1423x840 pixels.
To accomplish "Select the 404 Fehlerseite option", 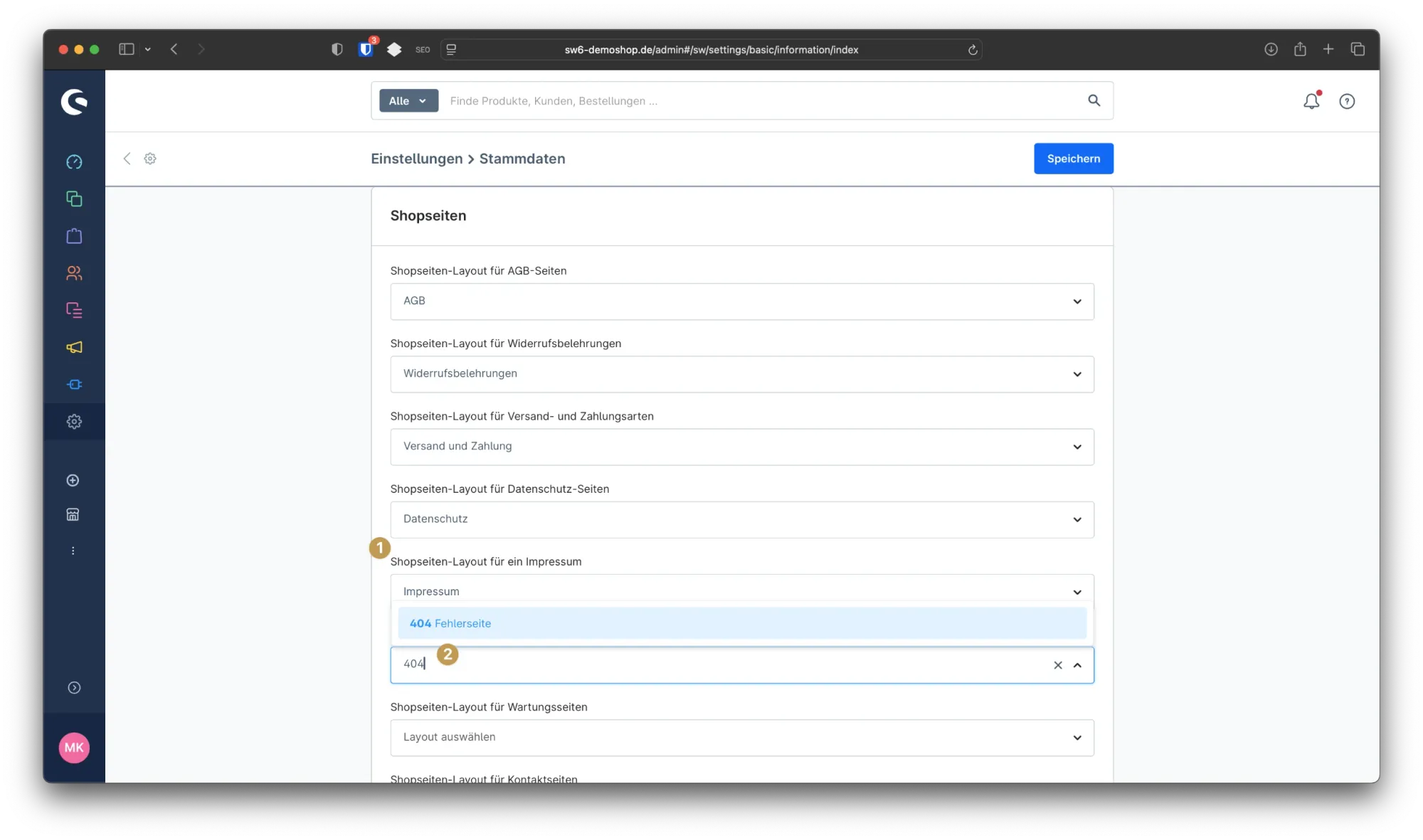I will 742,623.
